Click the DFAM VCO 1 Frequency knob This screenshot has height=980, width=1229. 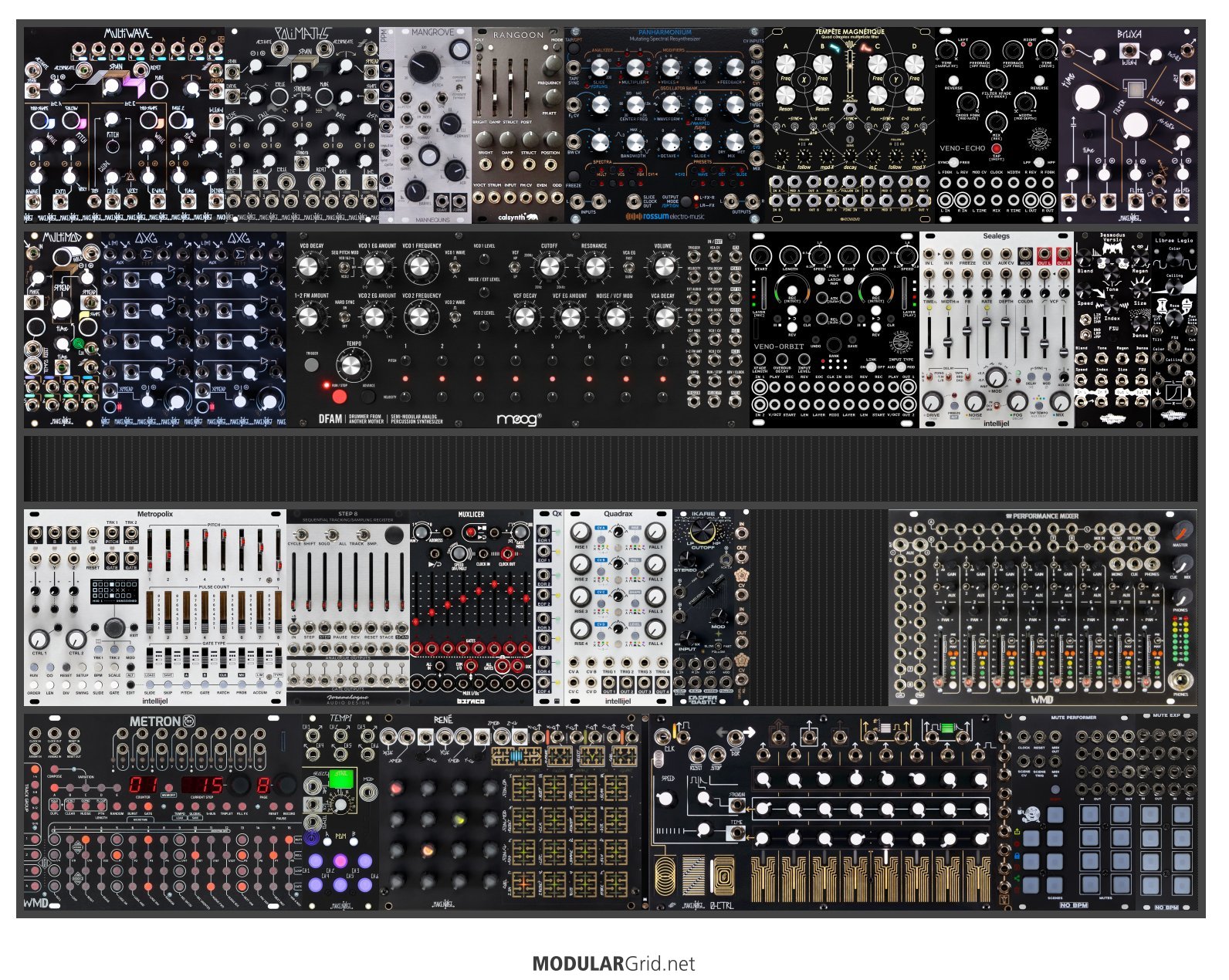click(x=419, y=267)
